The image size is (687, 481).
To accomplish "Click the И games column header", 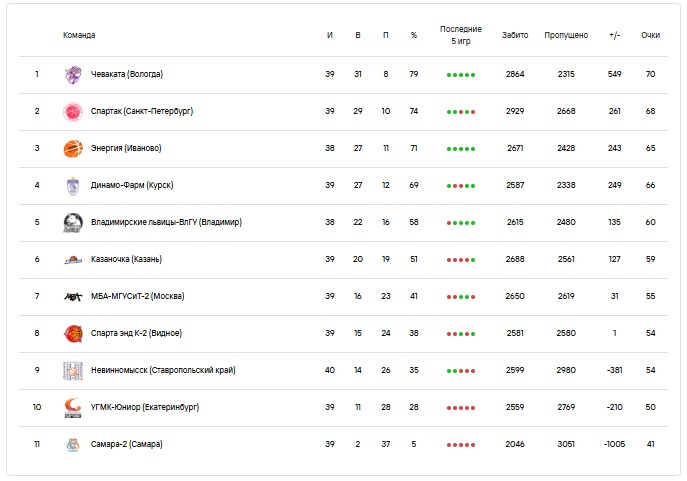I will (330, 35).
